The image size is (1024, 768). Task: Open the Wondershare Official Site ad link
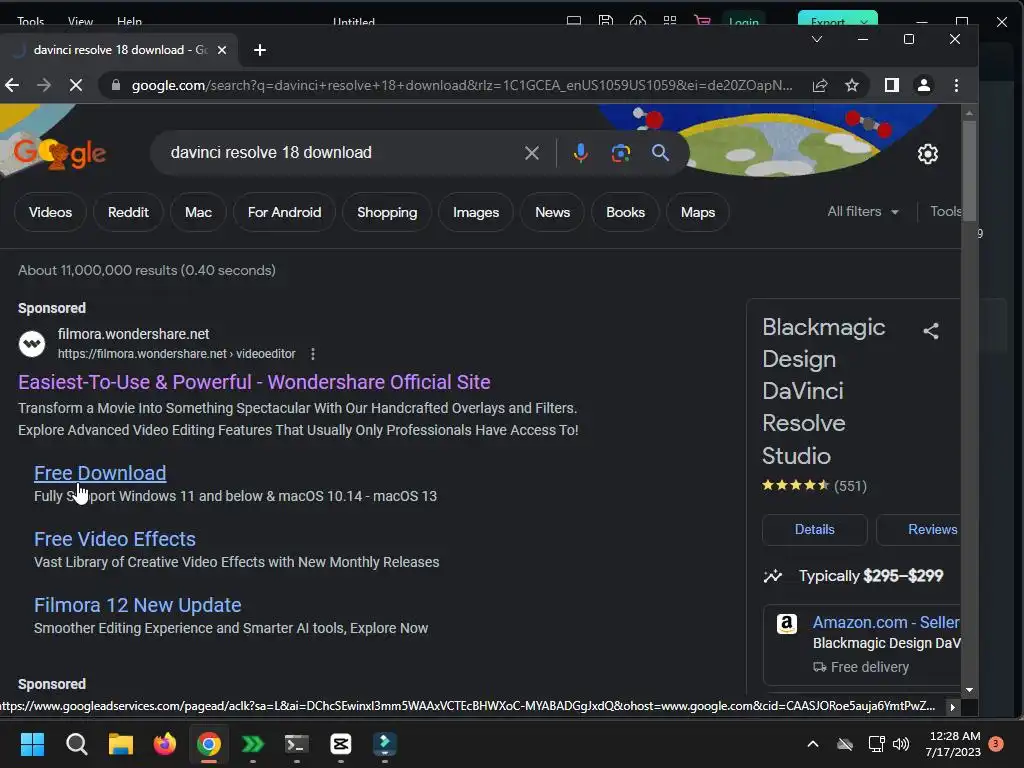tap(254, 382)
